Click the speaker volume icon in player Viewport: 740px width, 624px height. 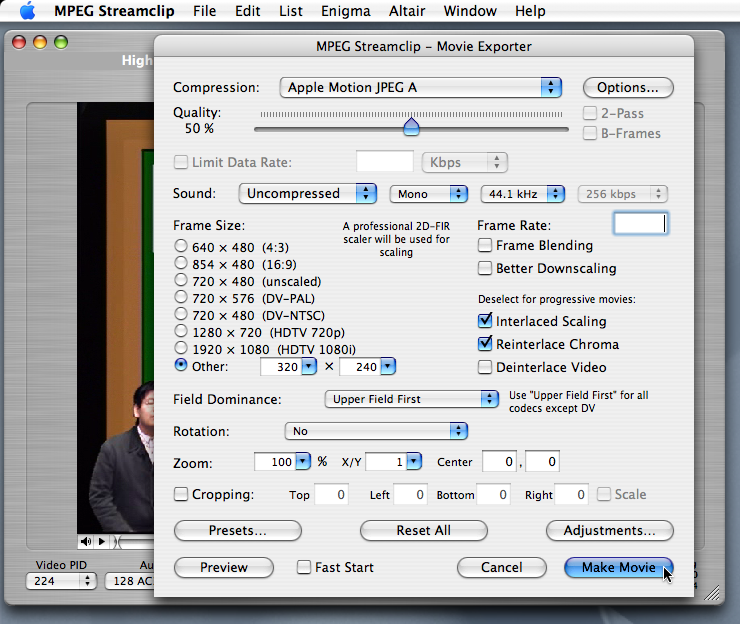tap(85, 541)
